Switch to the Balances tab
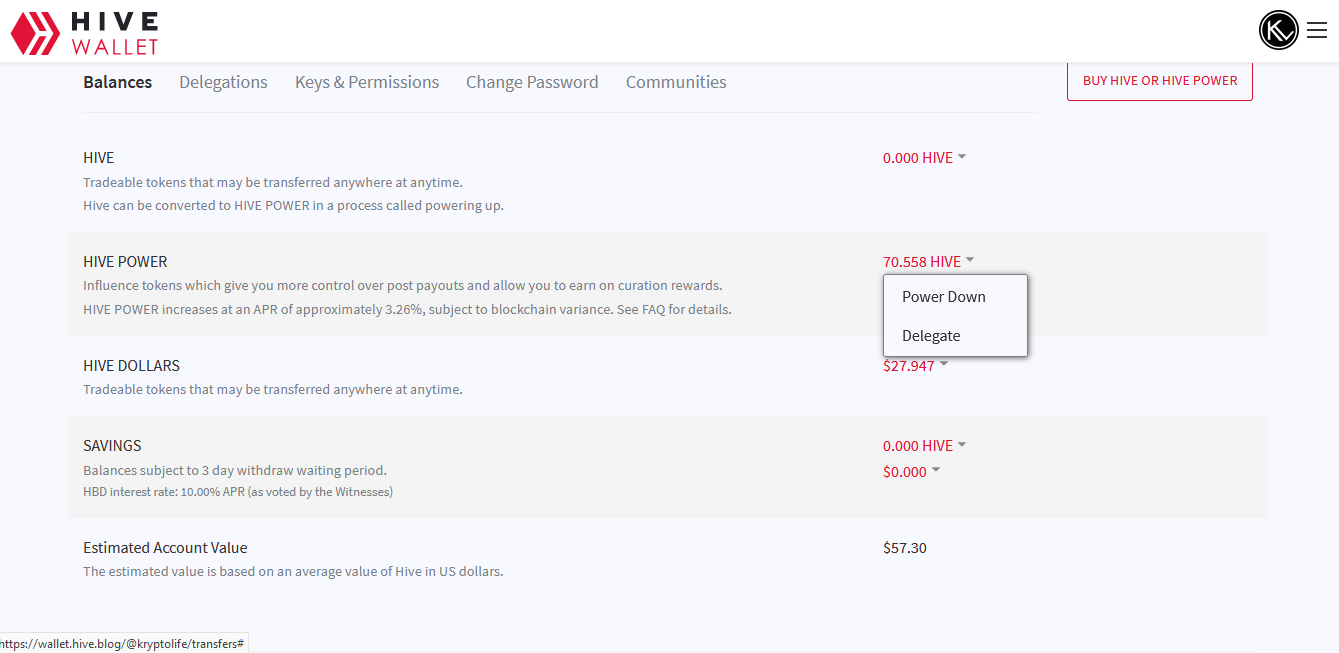The width and height of the screenshot is (1339, 653). click(x=117, y=82)
